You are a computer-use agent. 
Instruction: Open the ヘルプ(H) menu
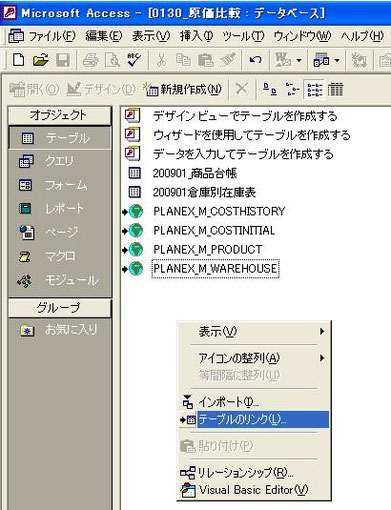pos(362,36)
